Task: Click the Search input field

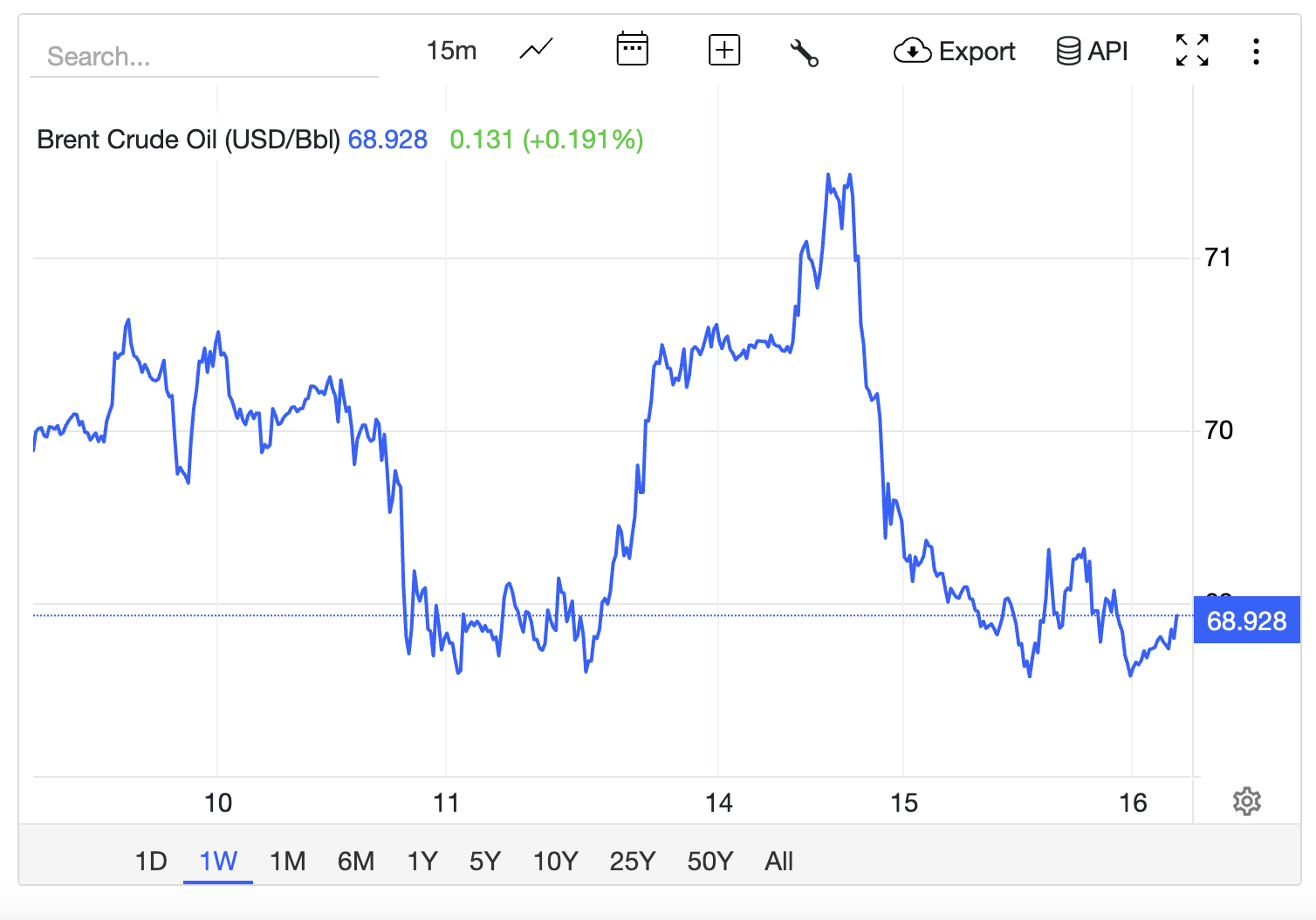Action: pyautogui.click(x=204, y=57)
